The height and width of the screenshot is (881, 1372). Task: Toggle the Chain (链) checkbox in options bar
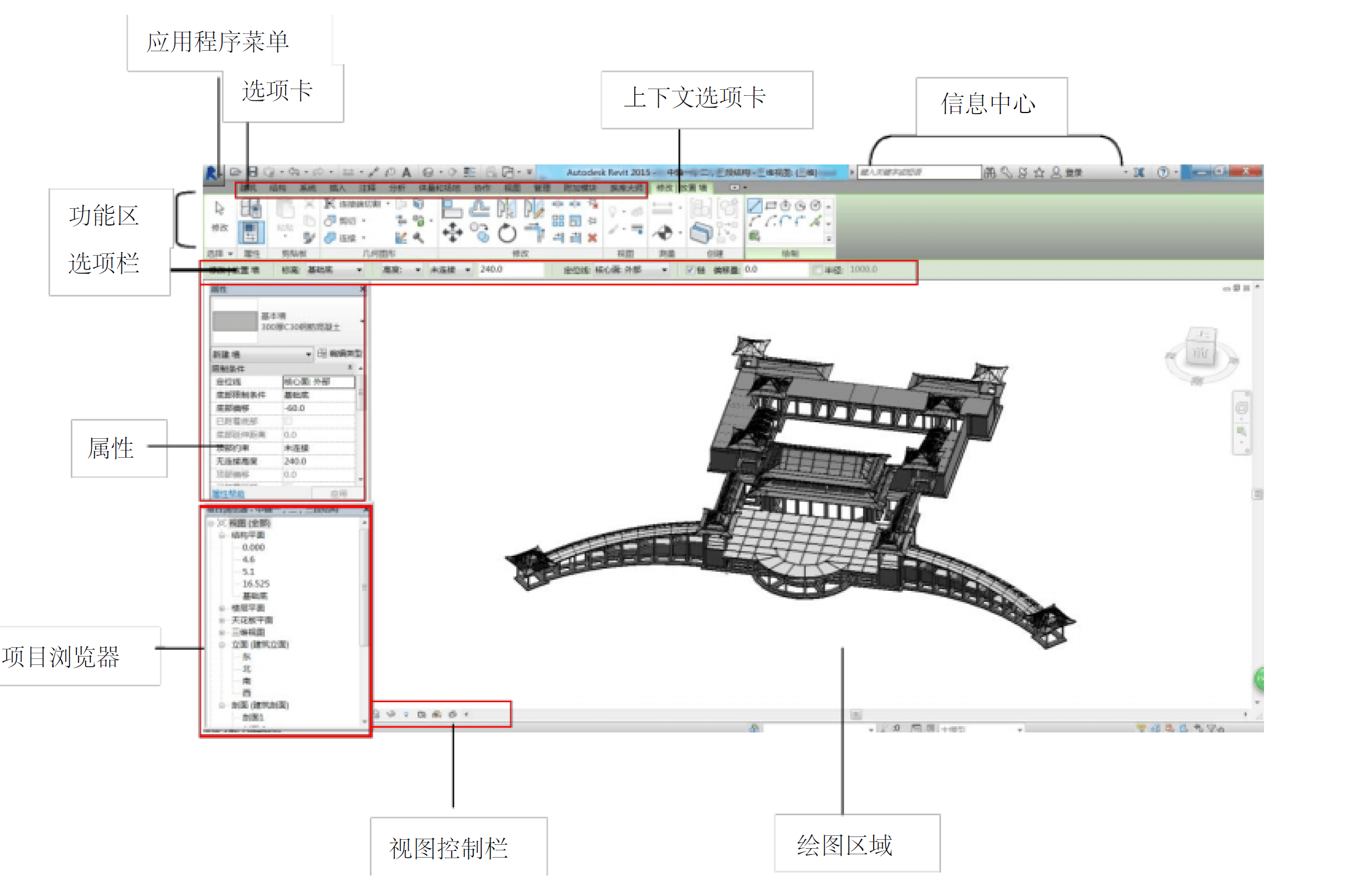(691, 270)
